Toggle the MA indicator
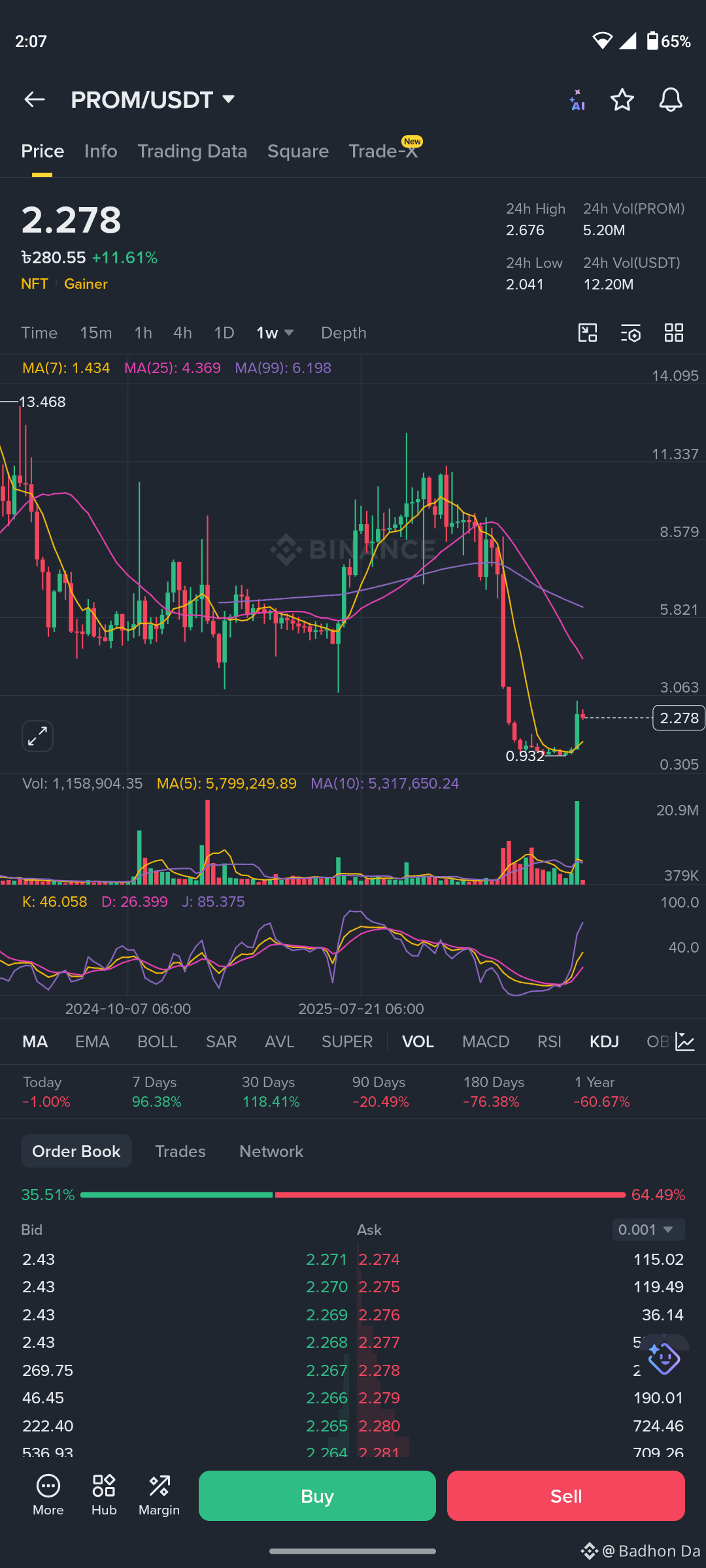706x1568 pixels. [x=35, y=1041]
